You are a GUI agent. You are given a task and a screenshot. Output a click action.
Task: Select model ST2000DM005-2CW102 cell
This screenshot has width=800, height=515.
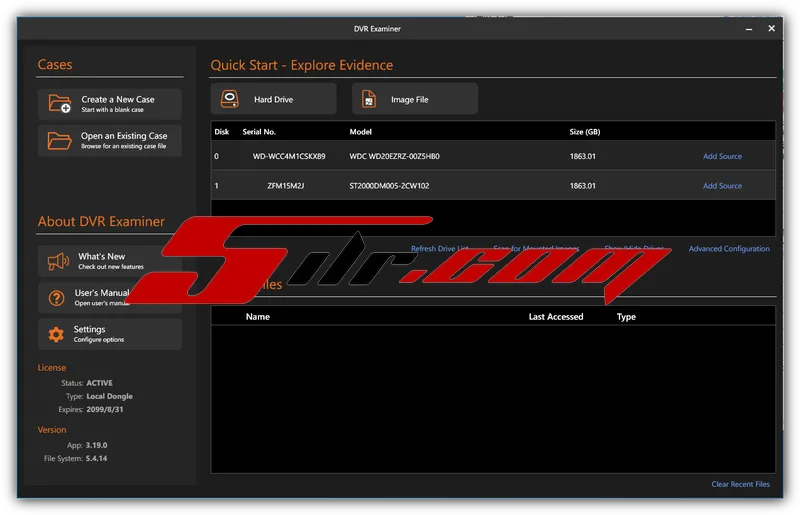coord(389,186)
